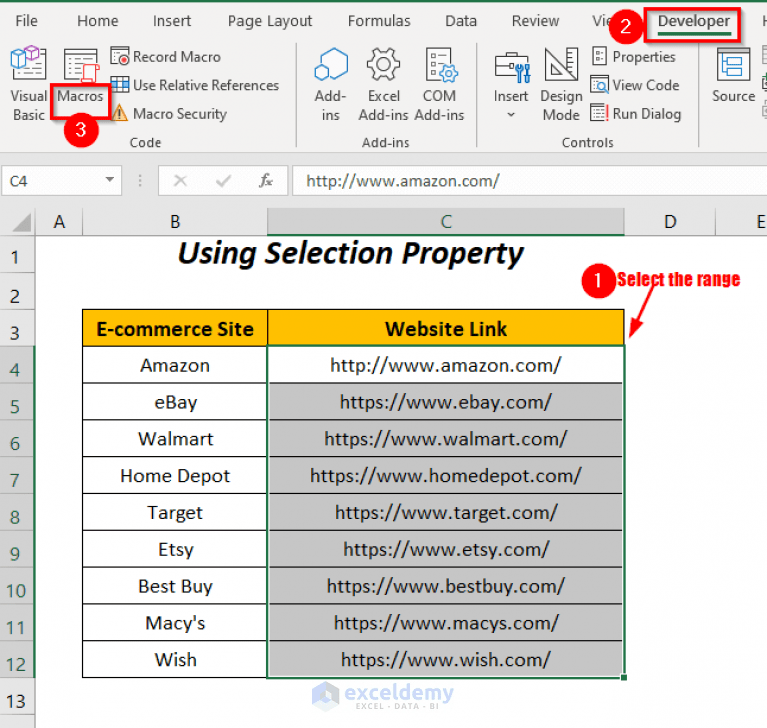This screenshot has width=767, height=728.
Task: Click the https://www.homedepot.com/ cell
Action: pos(446,476)
